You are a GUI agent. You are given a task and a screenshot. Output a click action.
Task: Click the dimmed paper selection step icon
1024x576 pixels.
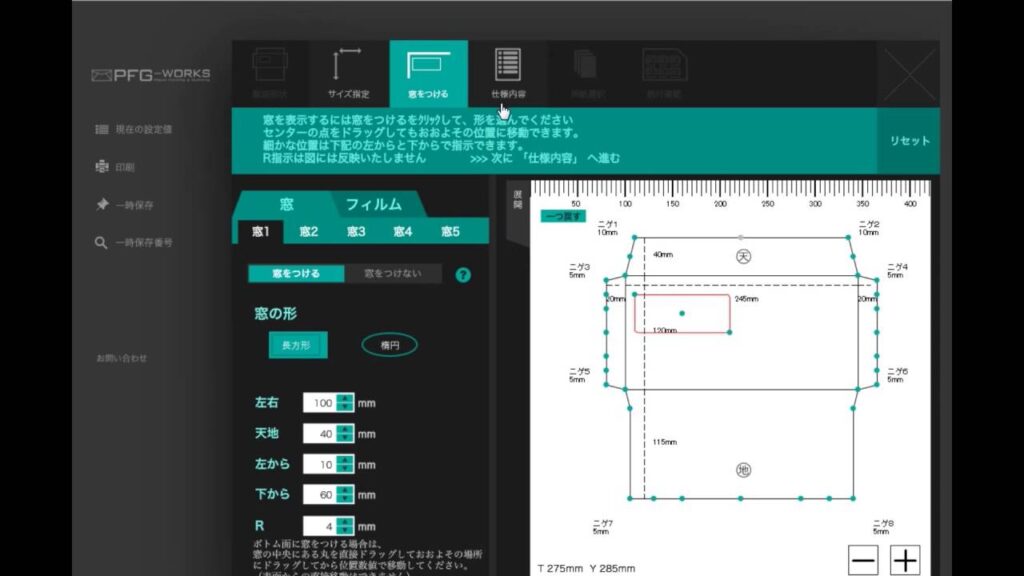point(586,72)
